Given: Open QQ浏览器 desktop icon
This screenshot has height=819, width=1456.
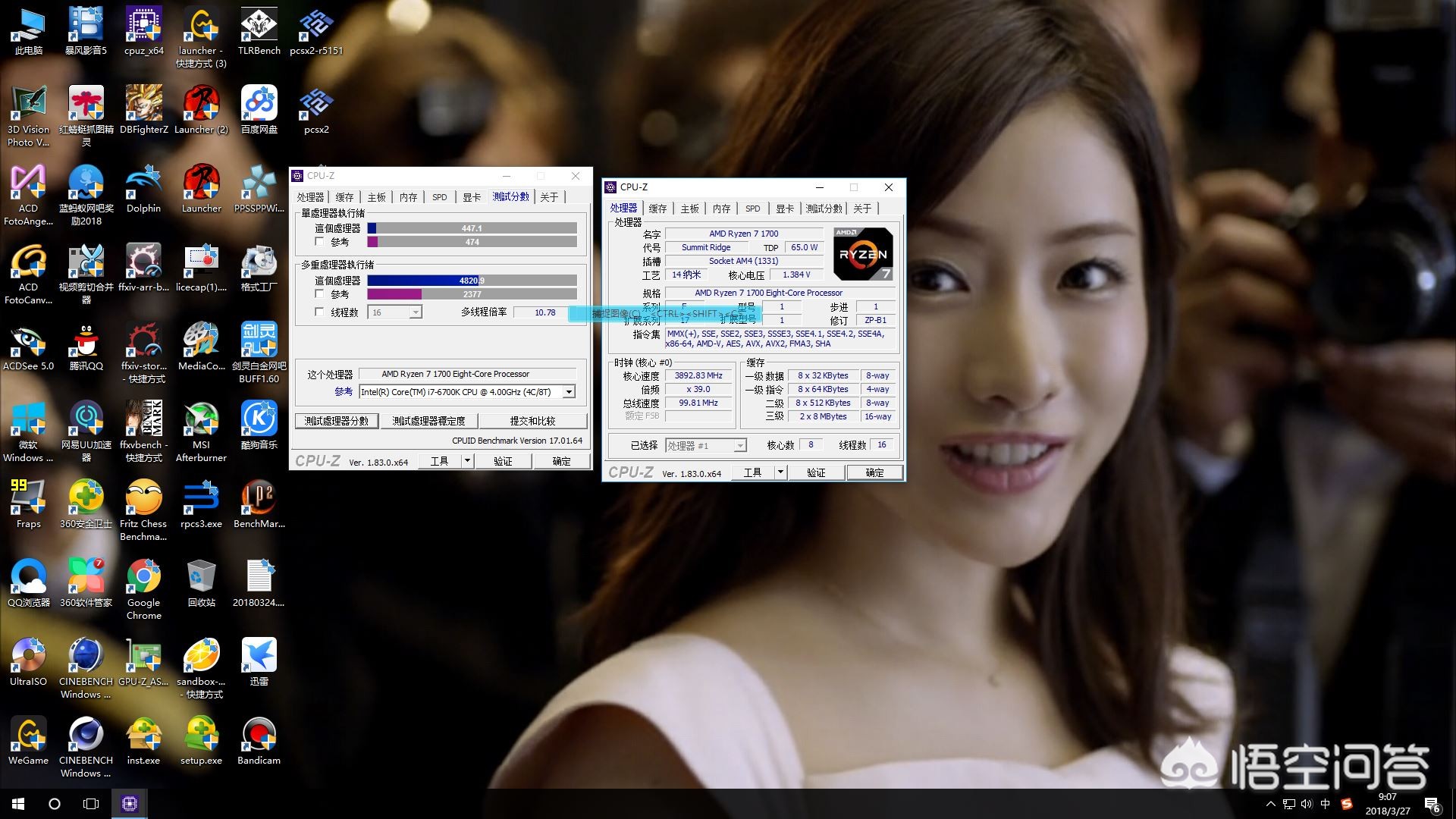Looking at the screenshot, I should (29, 583).
